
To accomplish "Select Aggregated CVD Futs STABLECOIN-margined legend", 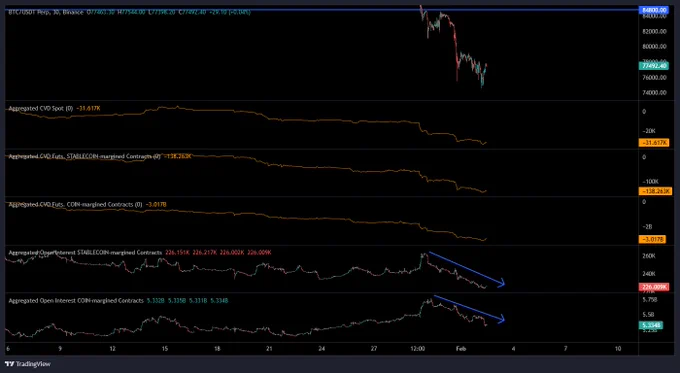I will (85, 156).
